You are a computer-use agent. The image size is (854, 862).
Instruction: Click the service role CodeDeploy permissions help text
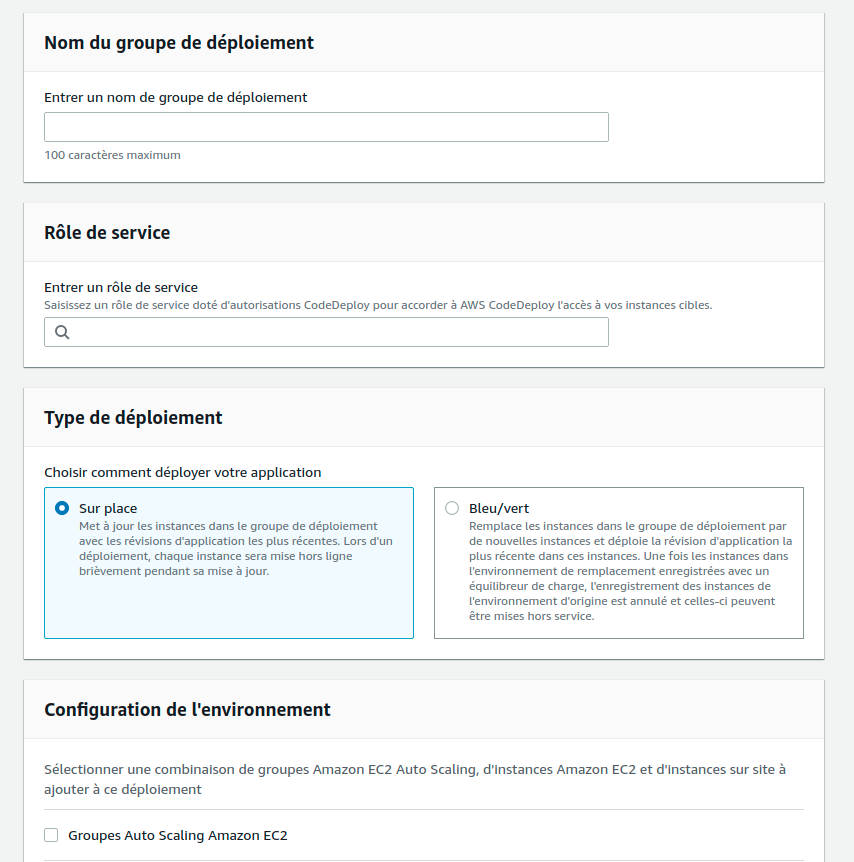click(378, 305)
